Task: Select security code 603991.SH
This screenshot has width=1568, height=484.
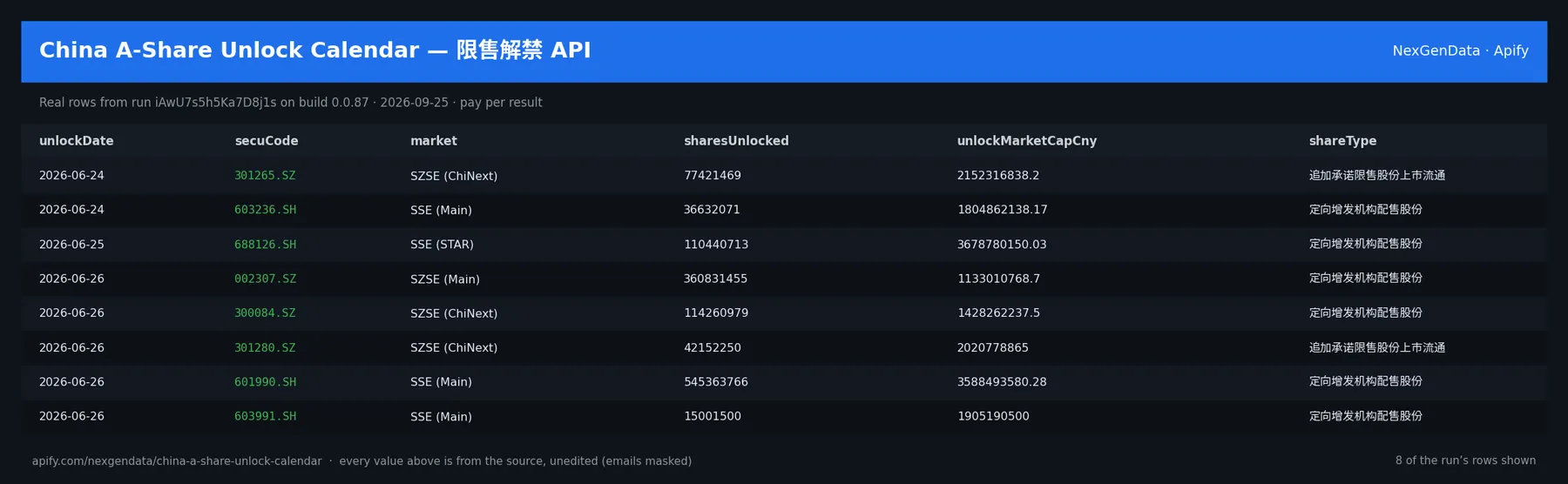Action: pyautogui.click(x=265, y=416)
